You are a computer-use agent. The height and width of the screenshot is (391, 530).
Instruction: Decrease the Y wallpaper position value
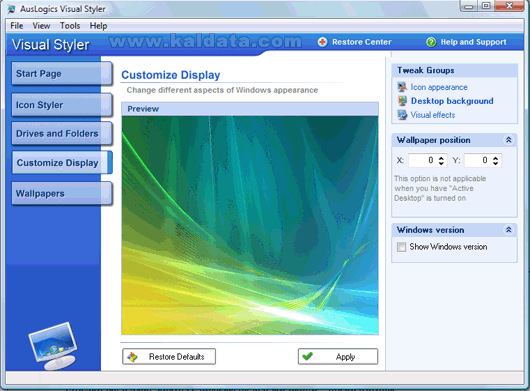click(x=496, y=163)
